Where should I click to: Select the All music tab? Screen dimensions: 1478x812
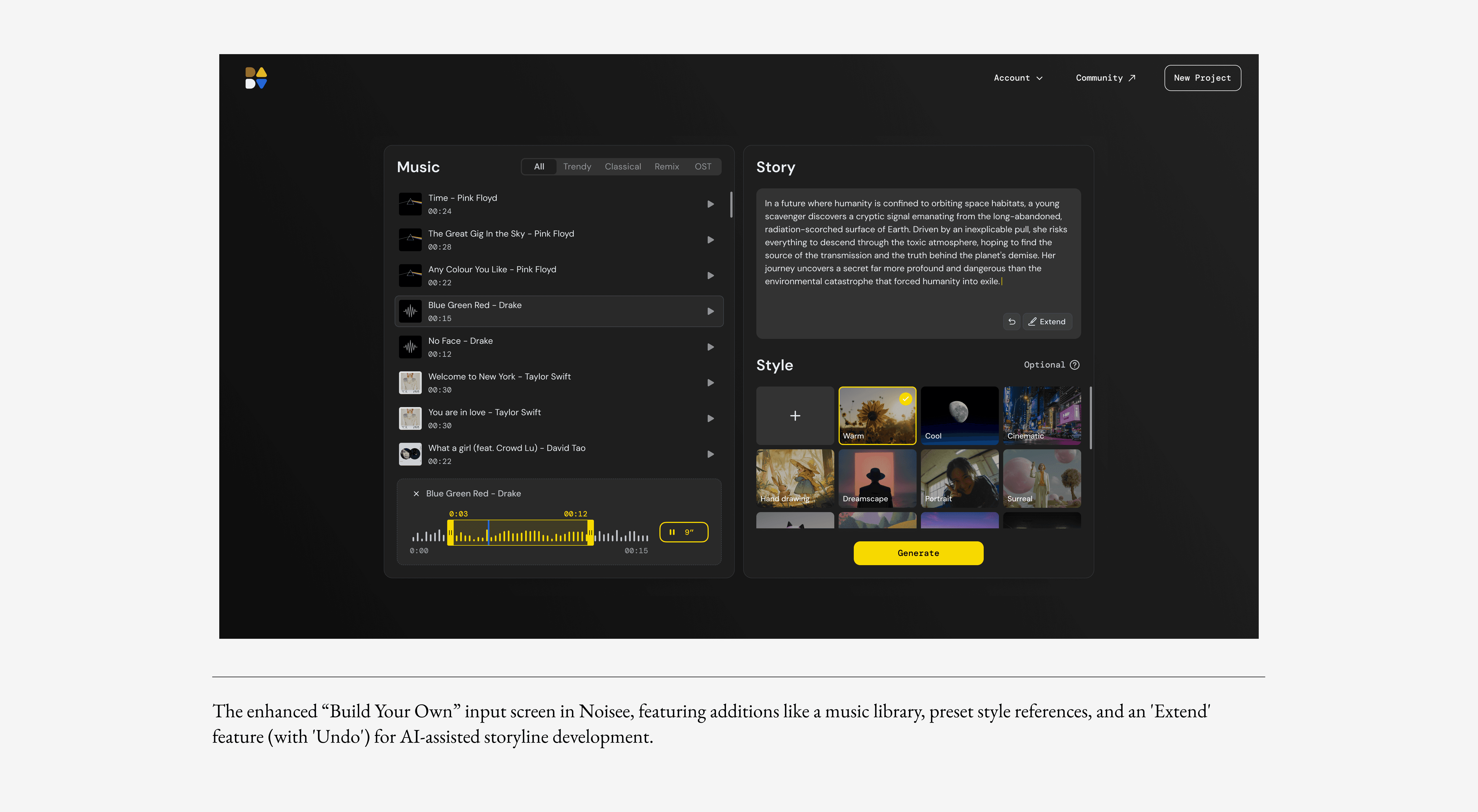click(539, 166)
